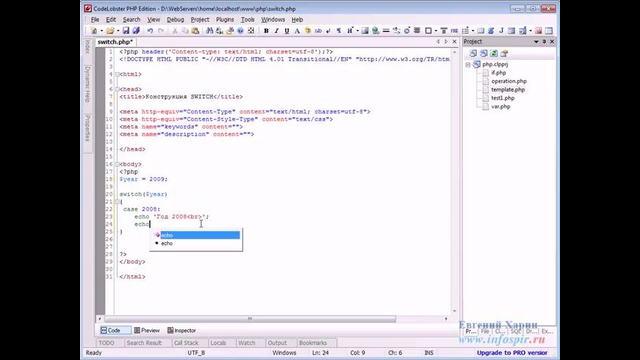Image resolution: width=640 pixels, height=360 pixels.
Task: Click the J script toolbar icon
Action: (x=501, y=31)
